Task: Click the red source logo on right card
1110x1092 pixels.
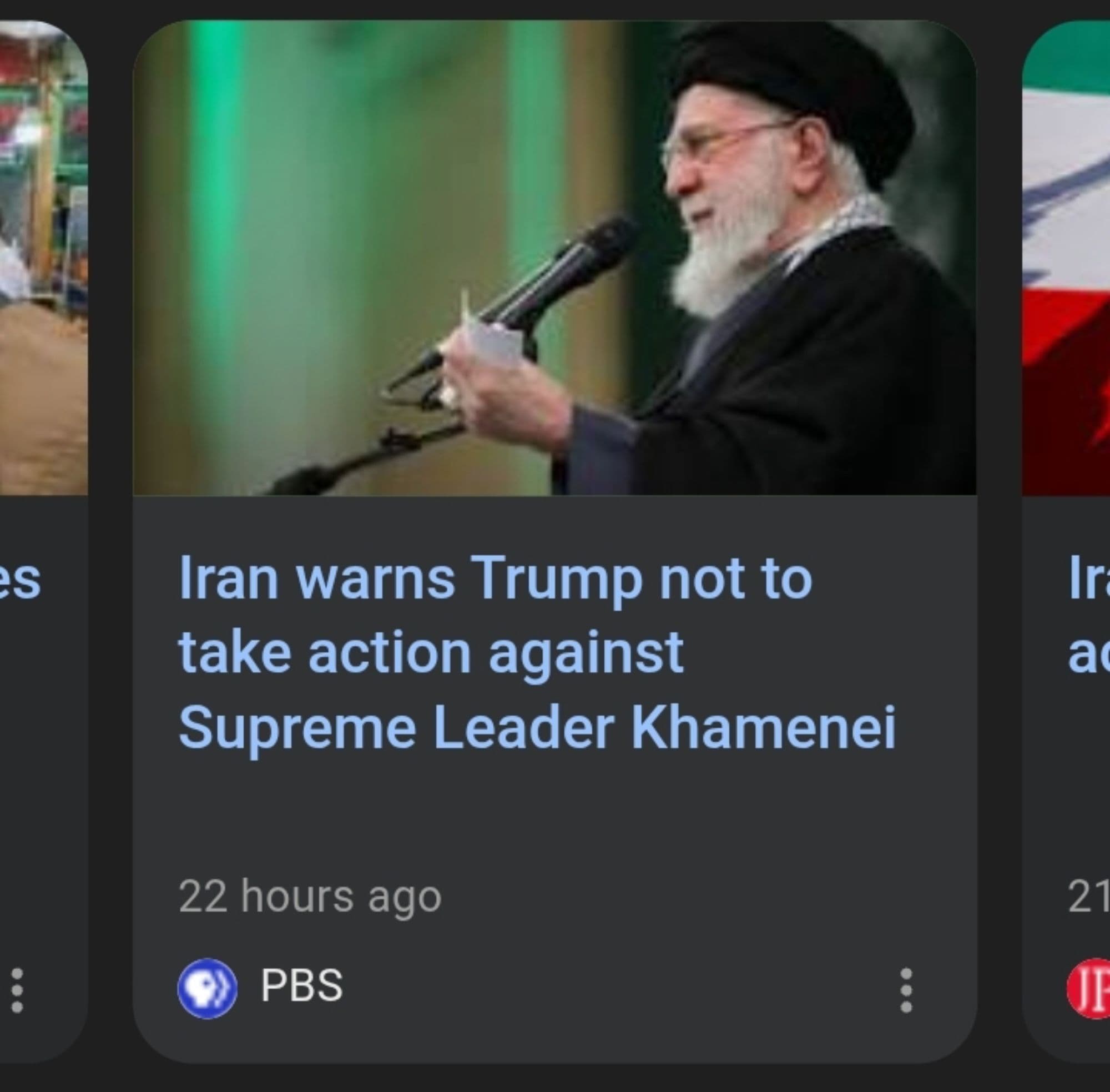Action: (1088, 988)
